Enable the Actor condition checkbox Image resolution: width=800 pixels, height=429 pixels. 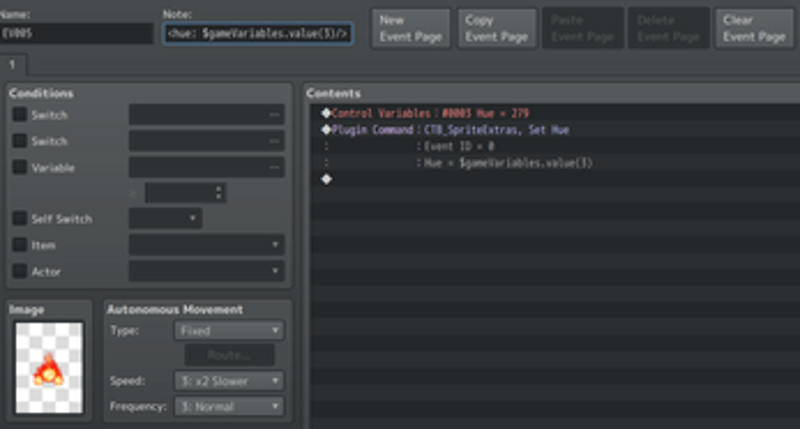point(19,271)
